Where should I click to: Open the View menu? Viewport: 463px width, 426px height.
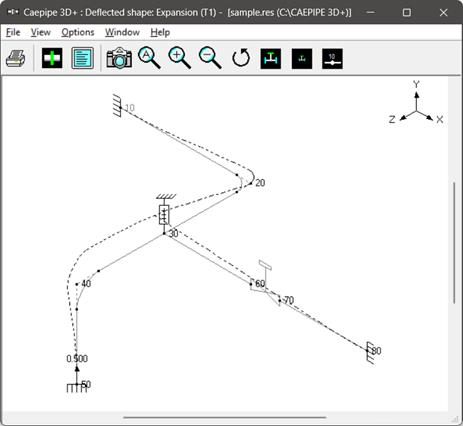41,32
